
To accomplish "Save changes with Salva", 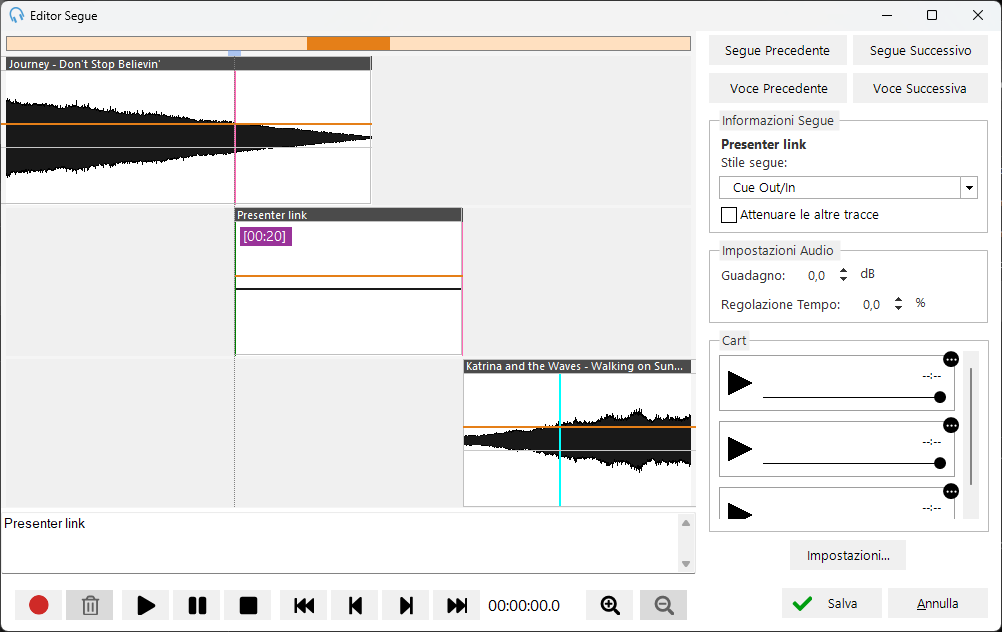I will 831,604.
